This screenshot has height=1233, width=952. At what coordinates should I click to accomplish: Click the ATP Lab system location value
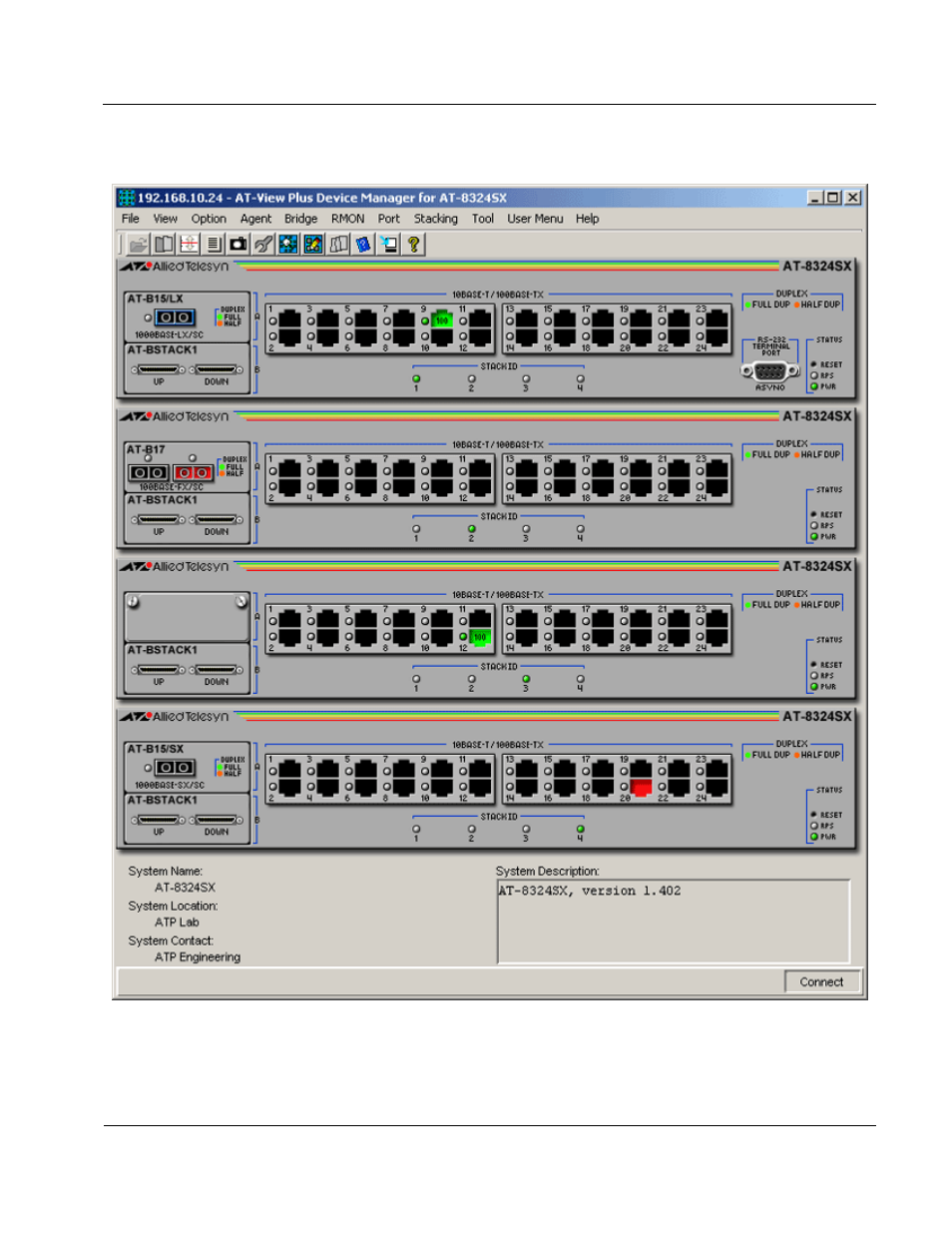[177, 923]
